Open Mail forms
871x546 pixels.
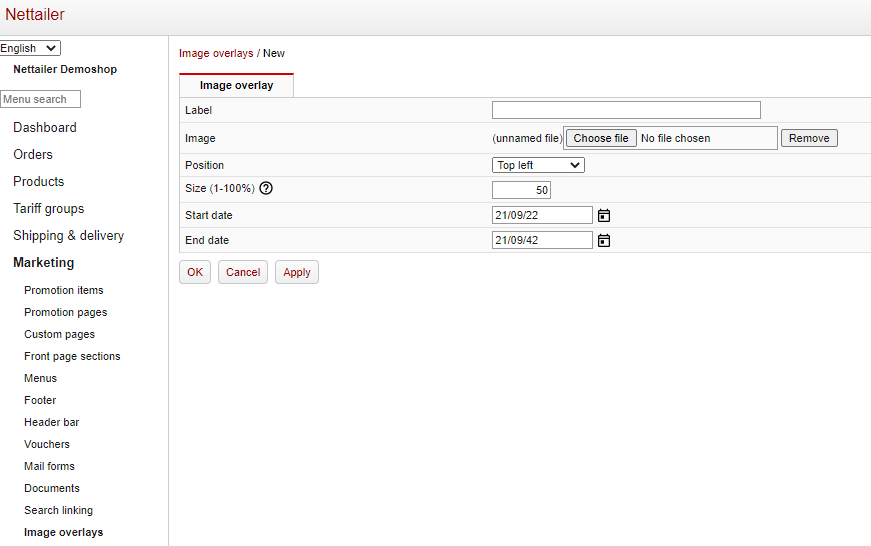pos(49,467)
